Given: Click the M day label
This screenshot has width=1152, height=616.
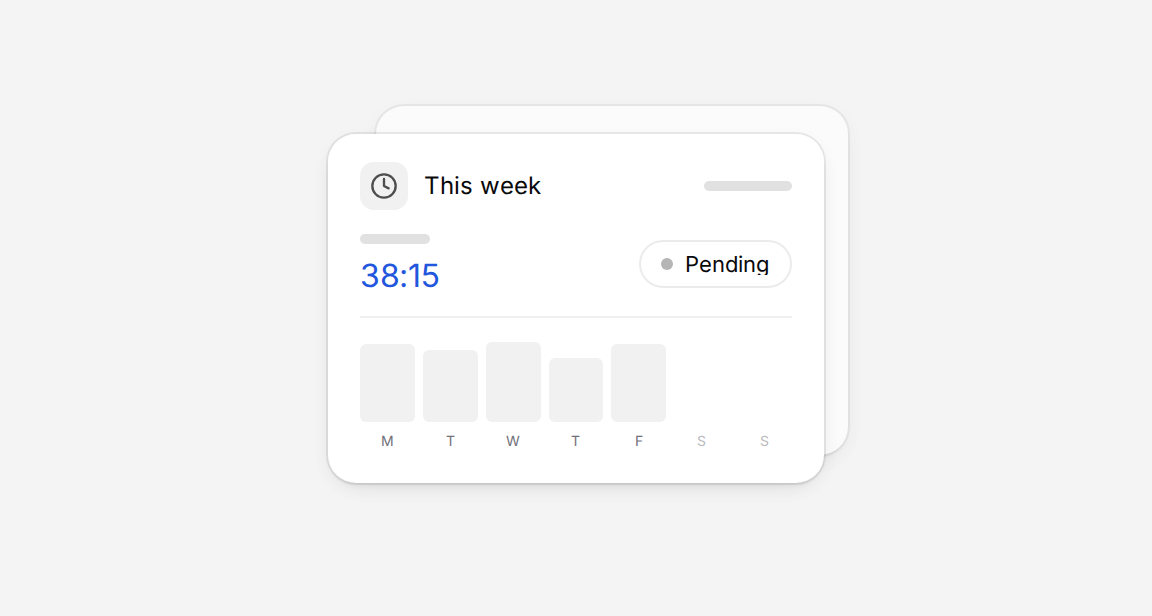Looking at the screenshot, I should [x=387, y=441].
